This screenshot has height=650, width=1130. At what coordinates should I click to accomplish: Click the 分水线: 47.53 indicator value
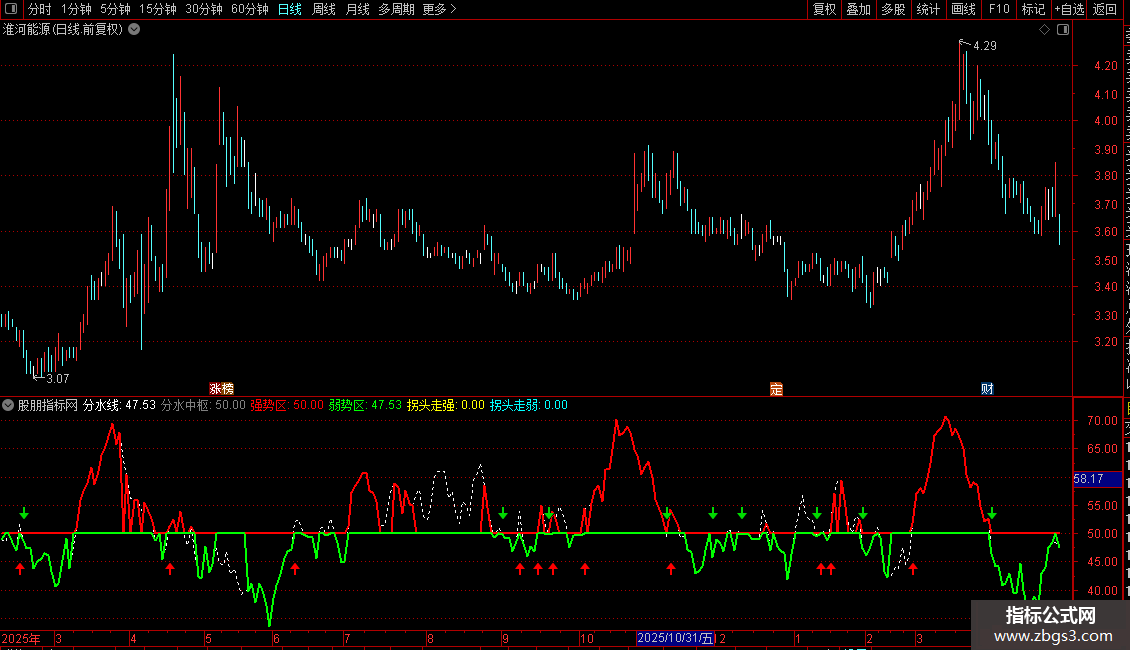[119, 405]
